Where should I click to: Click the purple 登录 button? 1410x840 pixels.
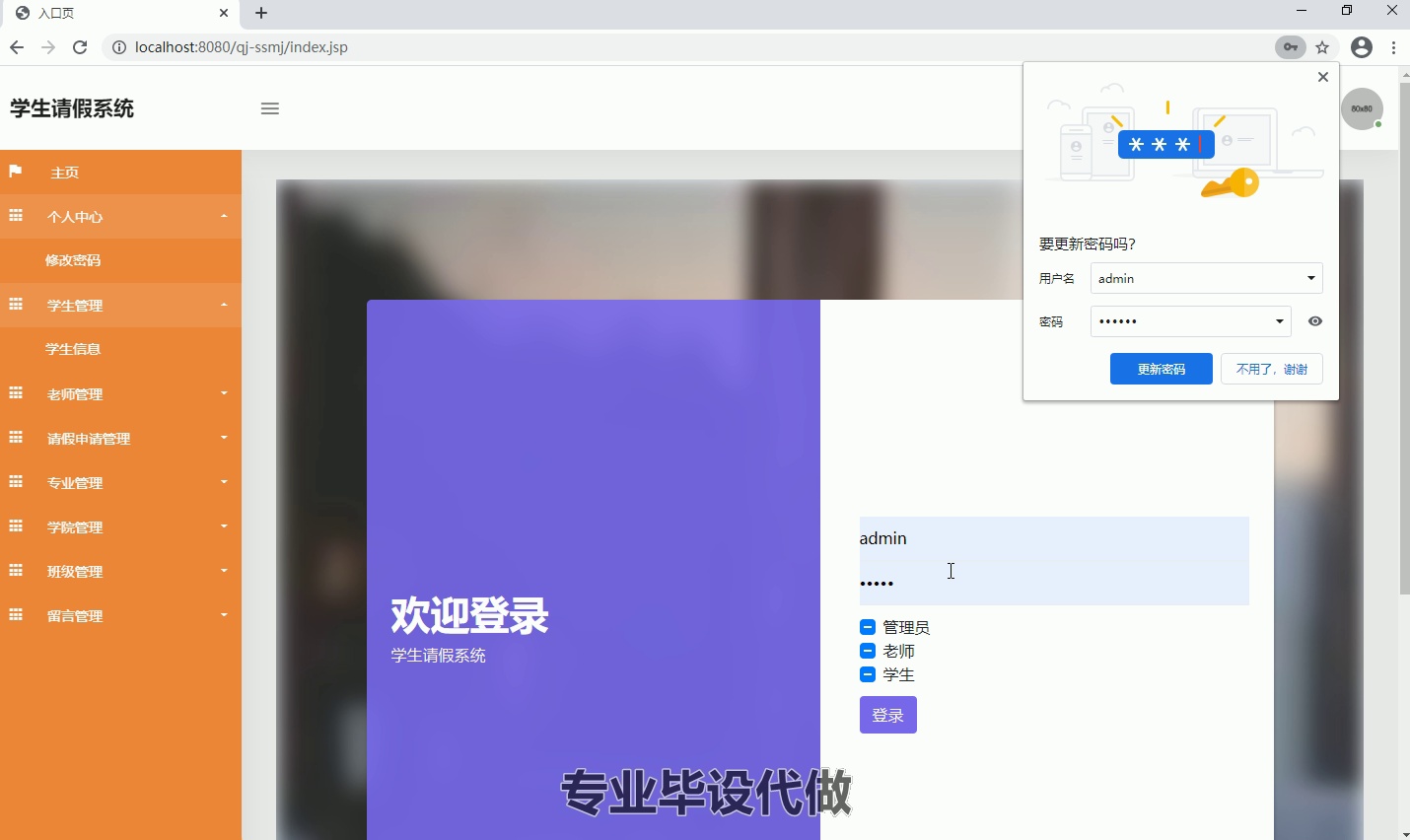pos(888,715)
